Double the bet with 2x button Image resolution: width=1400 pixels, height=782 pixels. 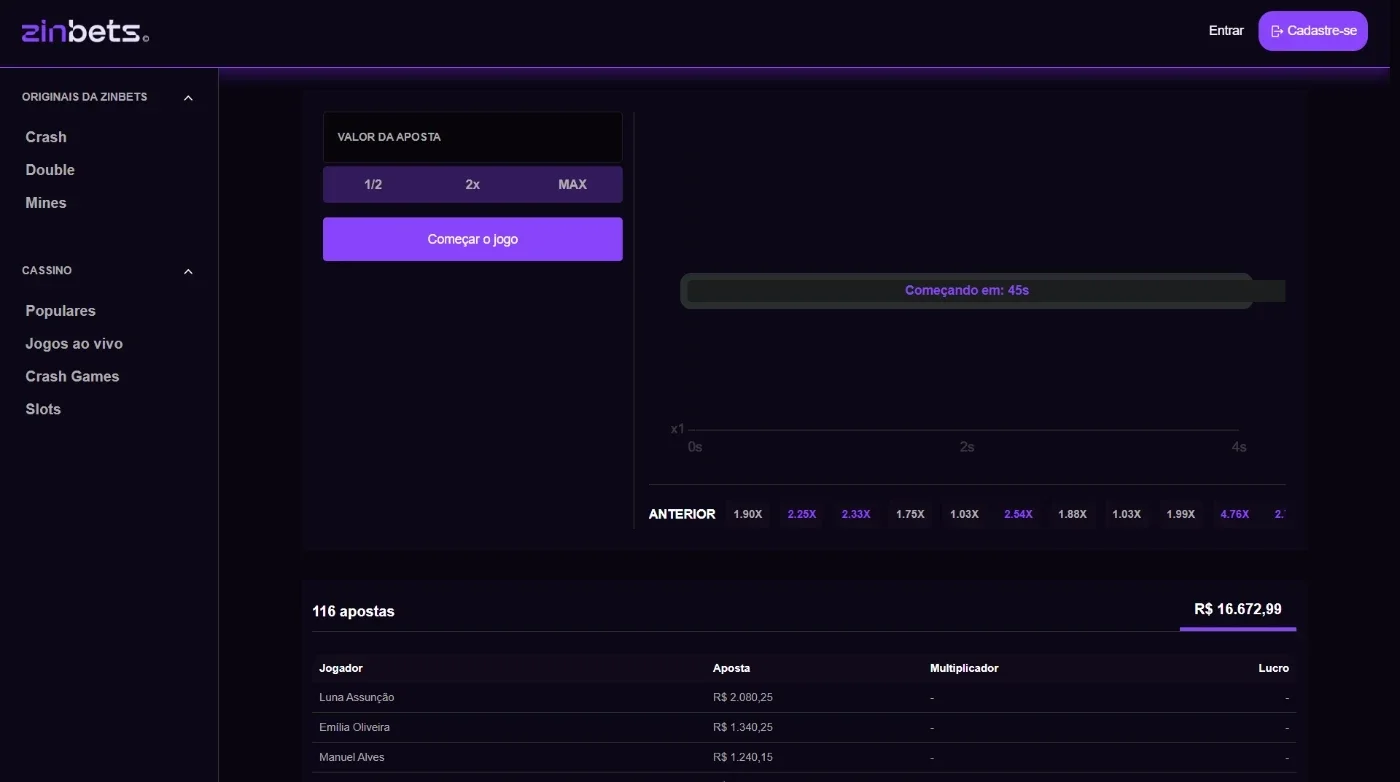[x=473, y=185]
